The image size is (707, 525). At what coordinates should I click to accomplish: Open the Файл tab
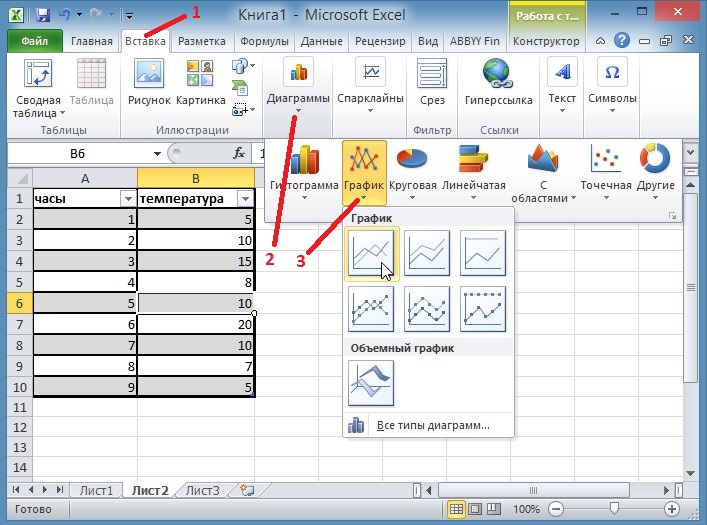click(35, 41)
